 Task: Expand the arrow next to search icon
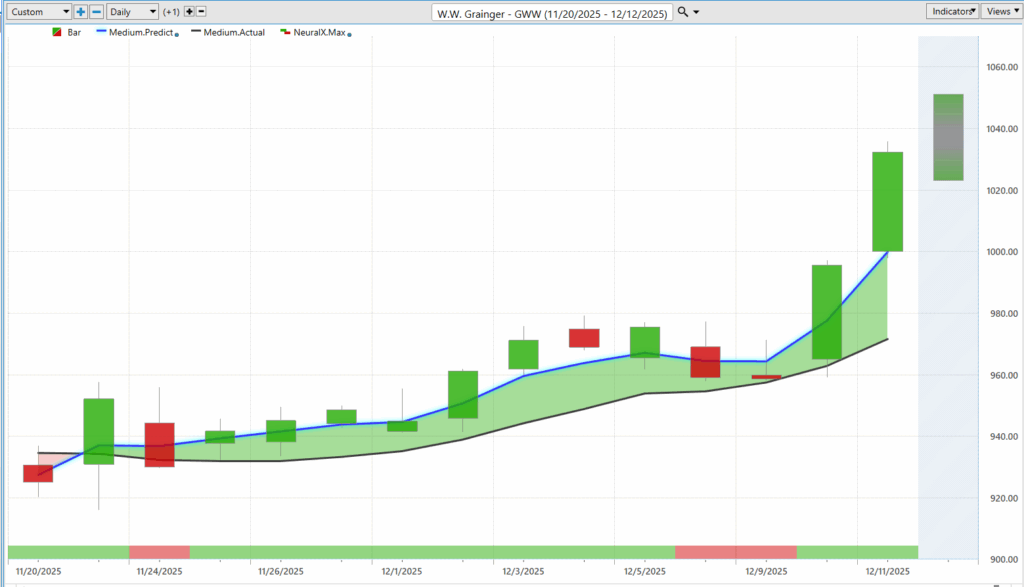696,12
